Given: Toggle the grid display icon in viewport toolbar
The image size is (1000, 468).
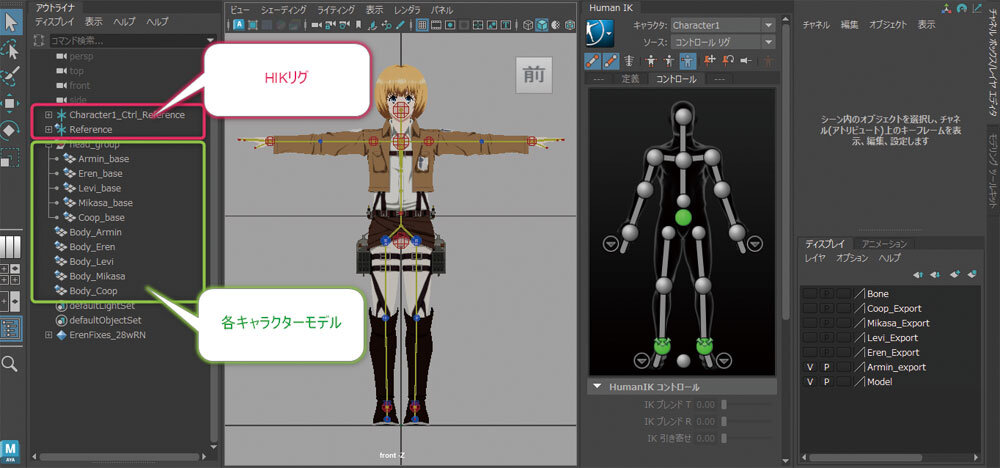Looking at the screenshot, I should point(422,26).
